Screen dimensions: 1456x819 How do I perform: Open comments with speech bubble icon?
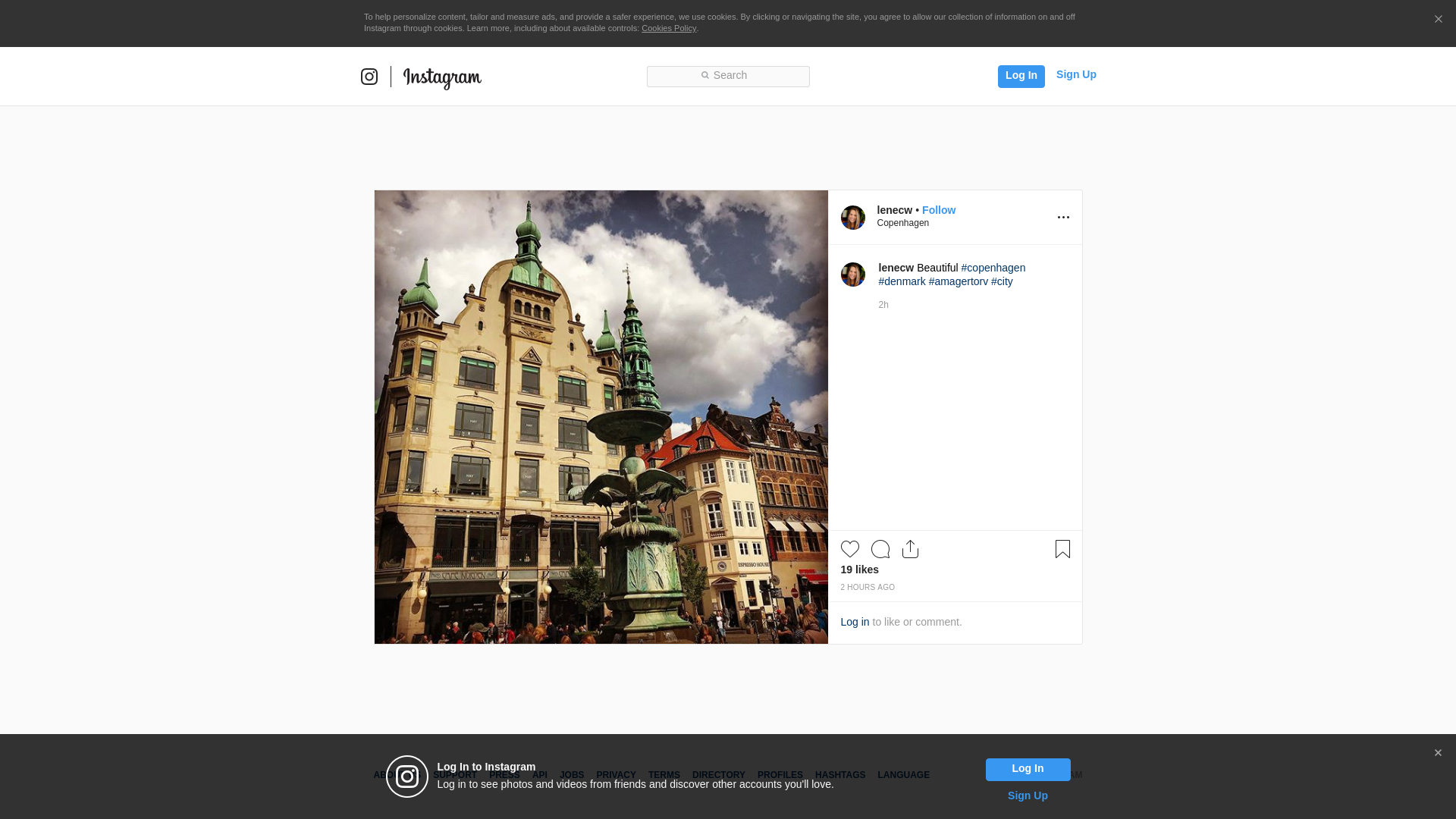880,549
